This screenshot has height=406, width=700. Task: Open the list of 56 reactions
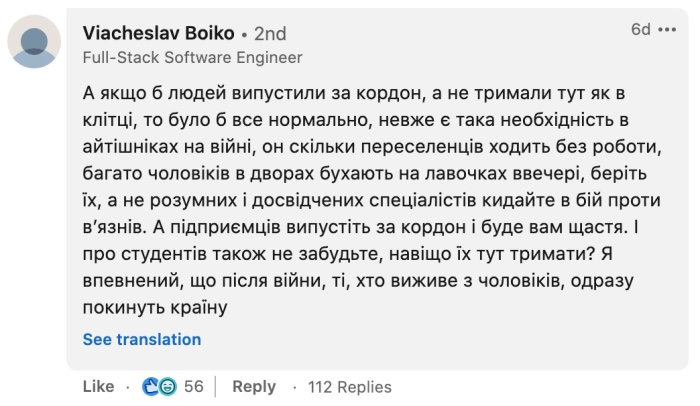tap(194, 387)
